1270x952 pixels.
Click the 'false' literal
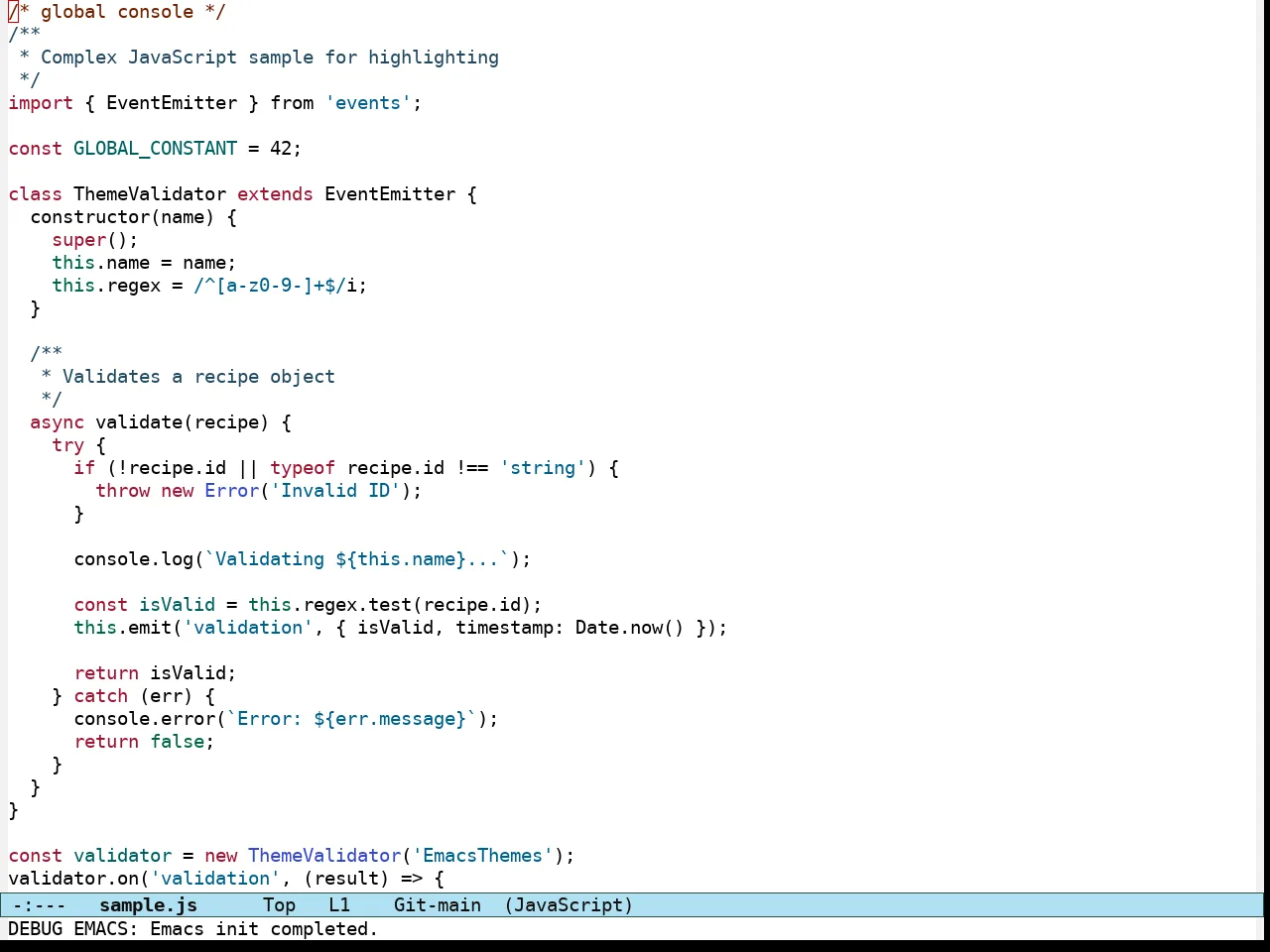[x=177, y=742]
